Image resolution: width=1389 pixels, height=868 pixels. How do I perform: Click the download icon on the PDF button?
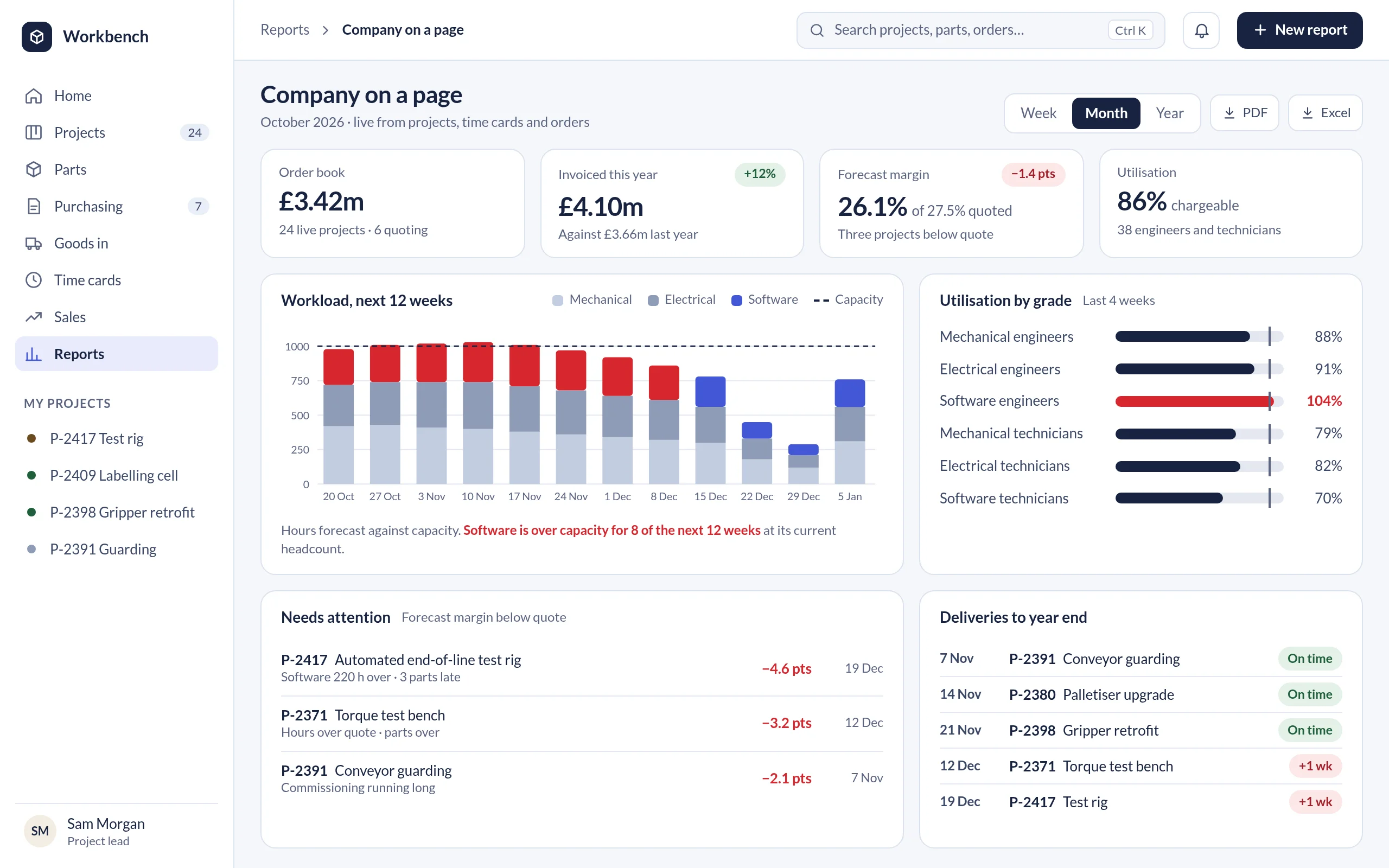click(x=1229, y=113)
